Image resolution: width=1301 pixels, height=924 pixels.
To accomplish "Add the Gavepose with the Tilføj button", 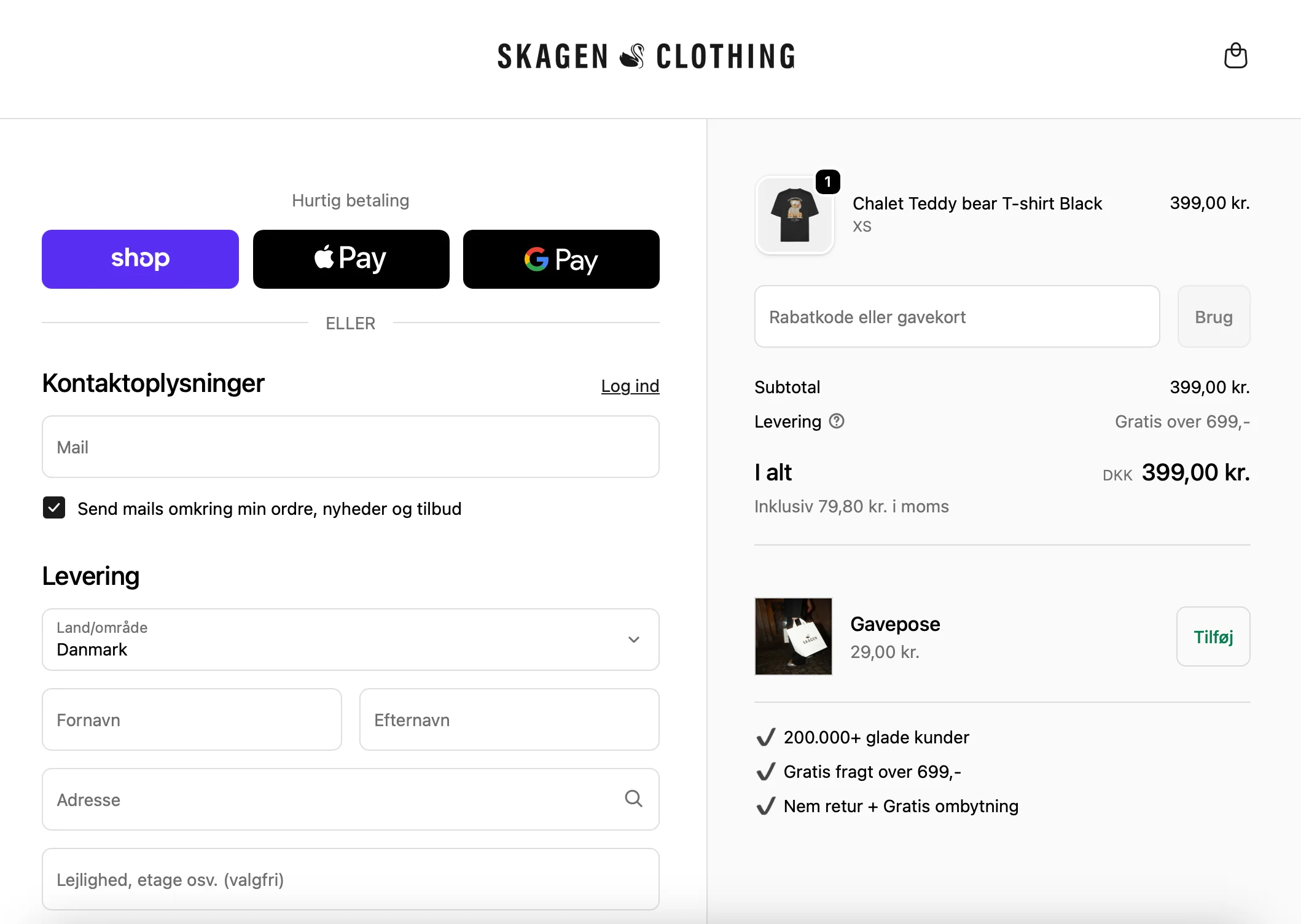I will point(1213,636).
